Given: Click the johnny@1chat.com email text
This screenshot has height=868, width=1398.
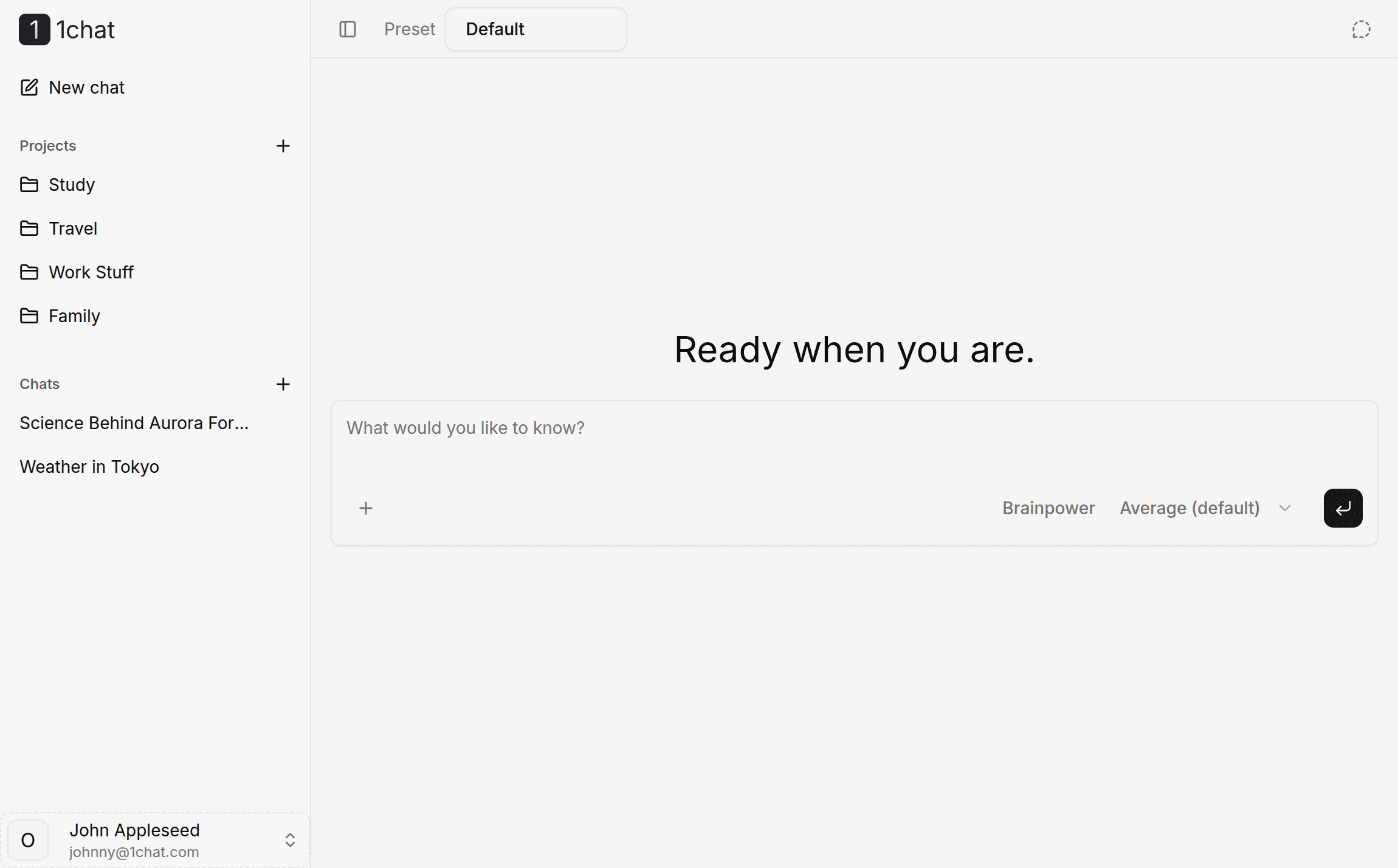Looking at the screenshot, I should (134, 852).
